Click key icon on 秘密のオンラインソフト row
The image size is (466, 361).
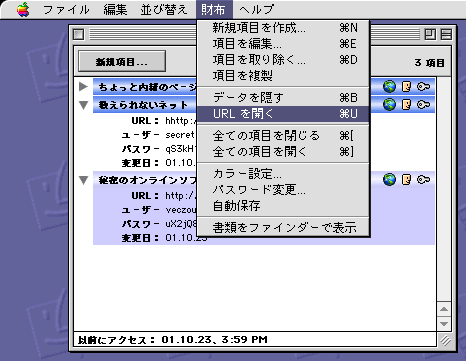coord(423,180)
